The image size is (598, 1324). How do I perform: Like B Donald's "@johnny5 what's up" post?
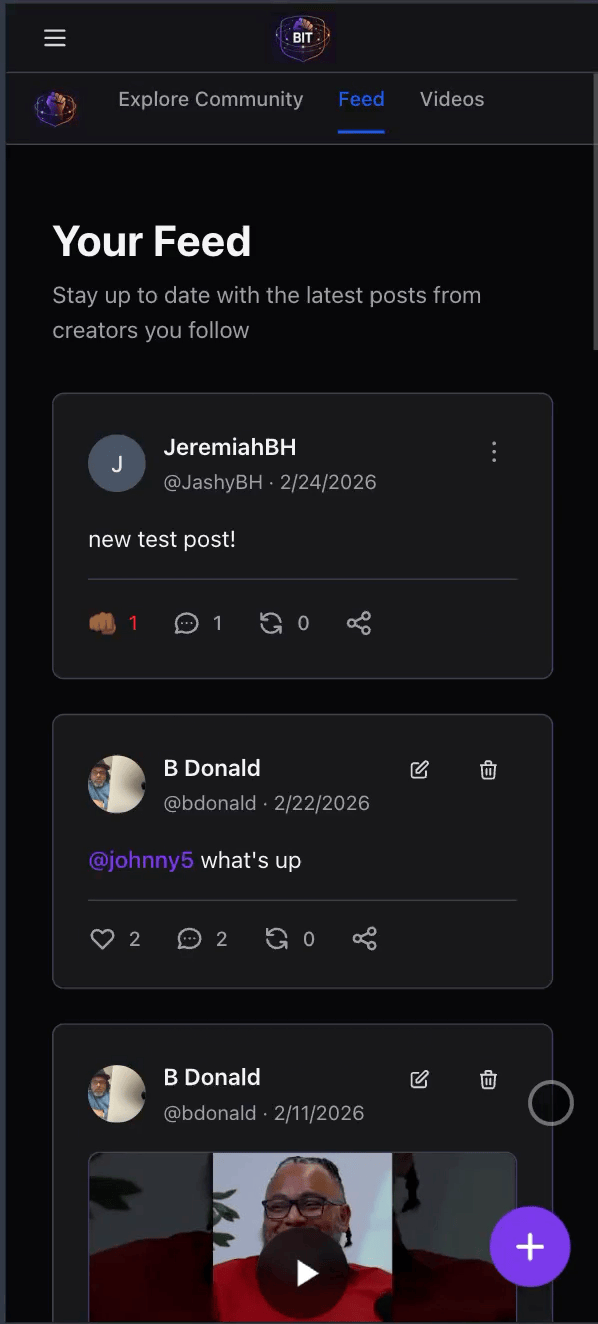(x=102, y=938)
